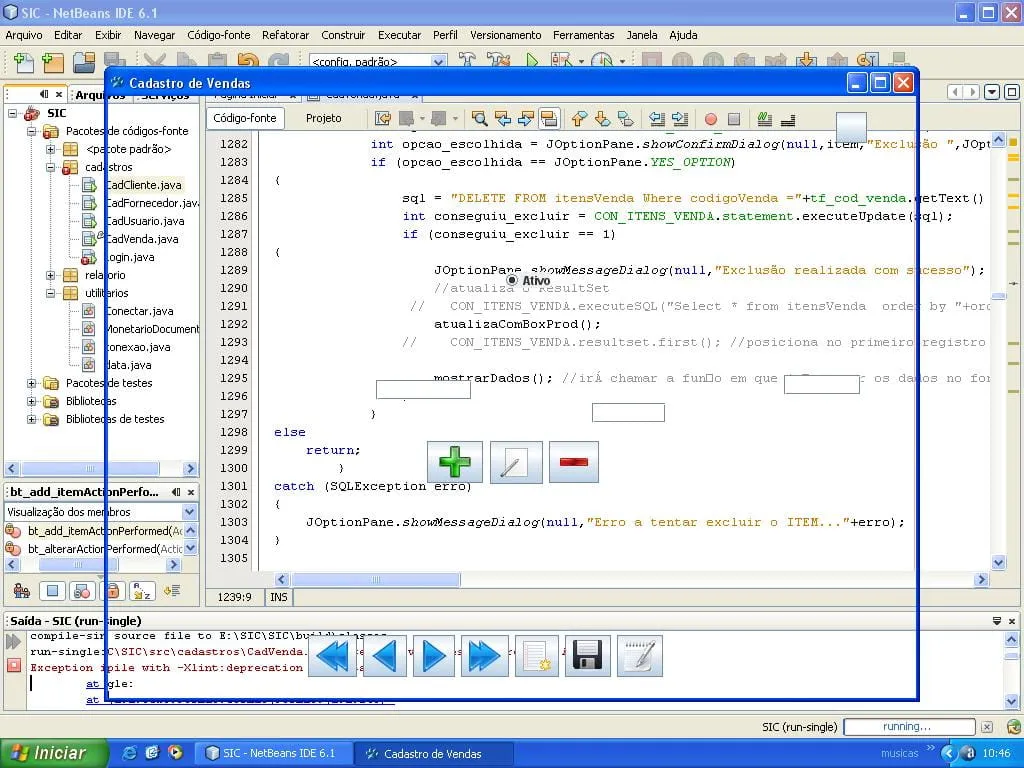The height and width of the screenshot is (768, 1024).
Task: Click the floppy disk save button
Action: [x=587, y=656]
